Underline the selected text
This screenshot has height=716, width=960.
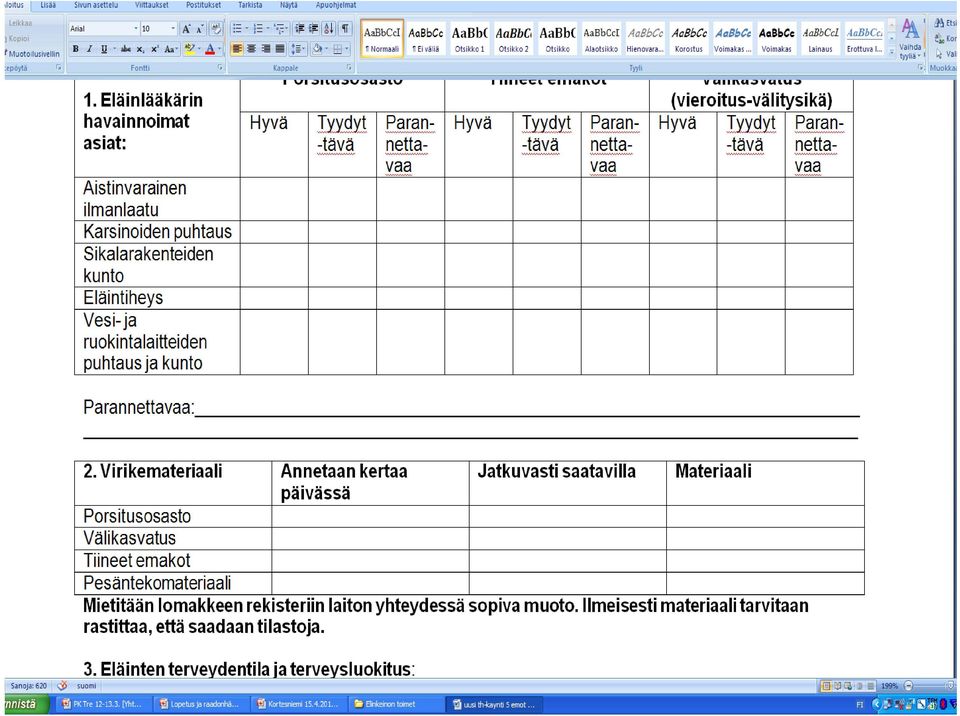coord(103,49)
